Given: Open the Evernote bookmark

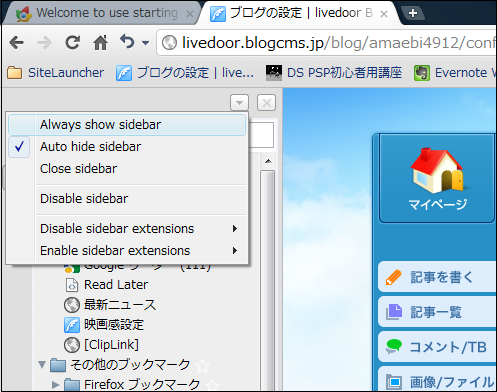Looking at the screenshot, I should click(x=455, y=73).
